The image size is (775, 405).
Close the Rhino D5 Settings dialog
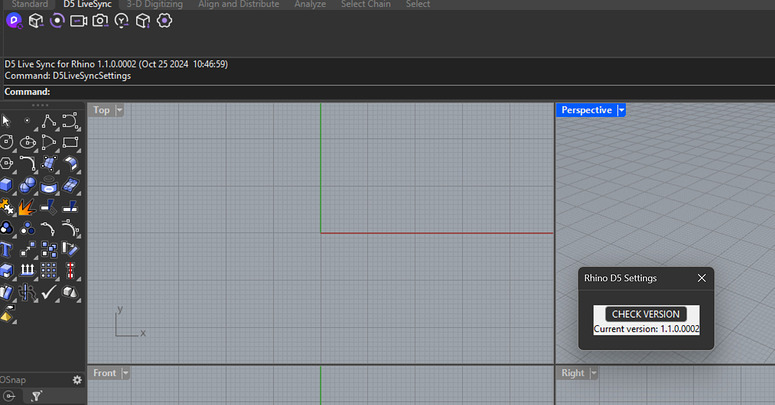pyautogui.click(x=701, y=278)
